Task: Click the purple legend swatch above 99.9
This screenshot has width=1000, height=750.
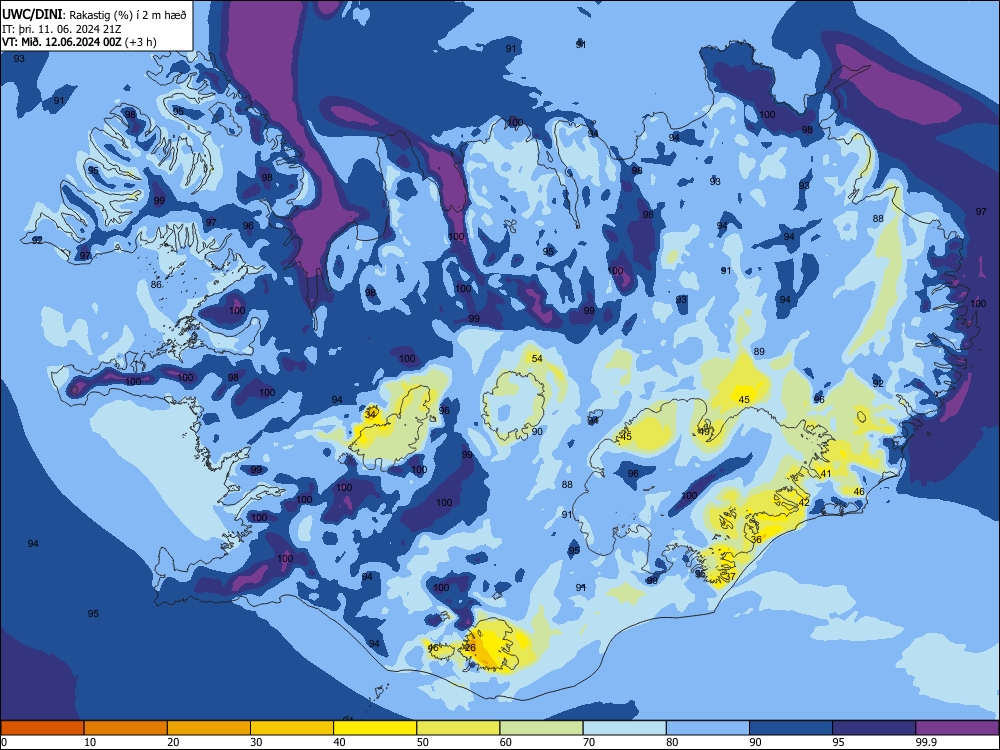Action: (957, 728)
